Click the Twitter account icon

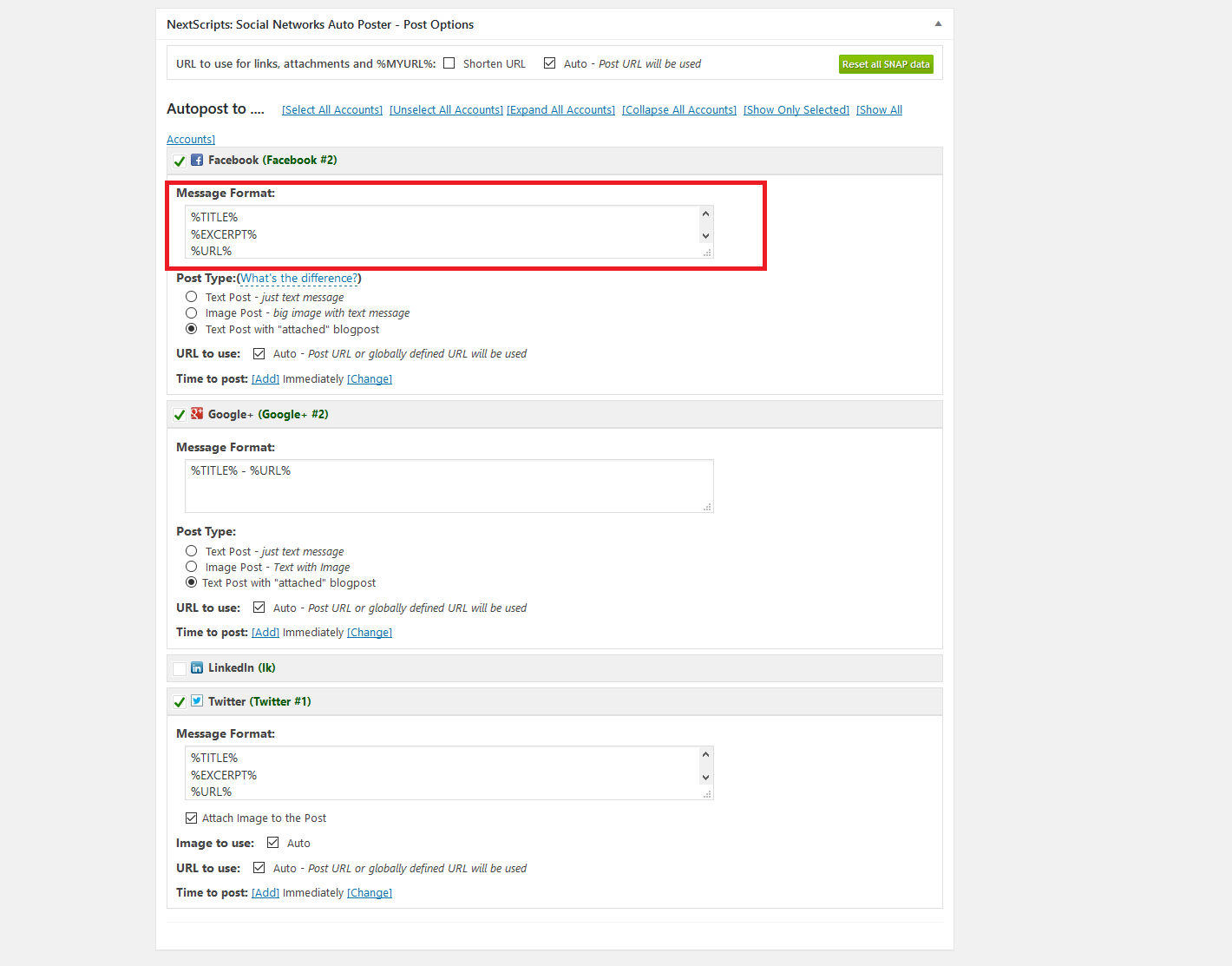click(x=197, y=701)
